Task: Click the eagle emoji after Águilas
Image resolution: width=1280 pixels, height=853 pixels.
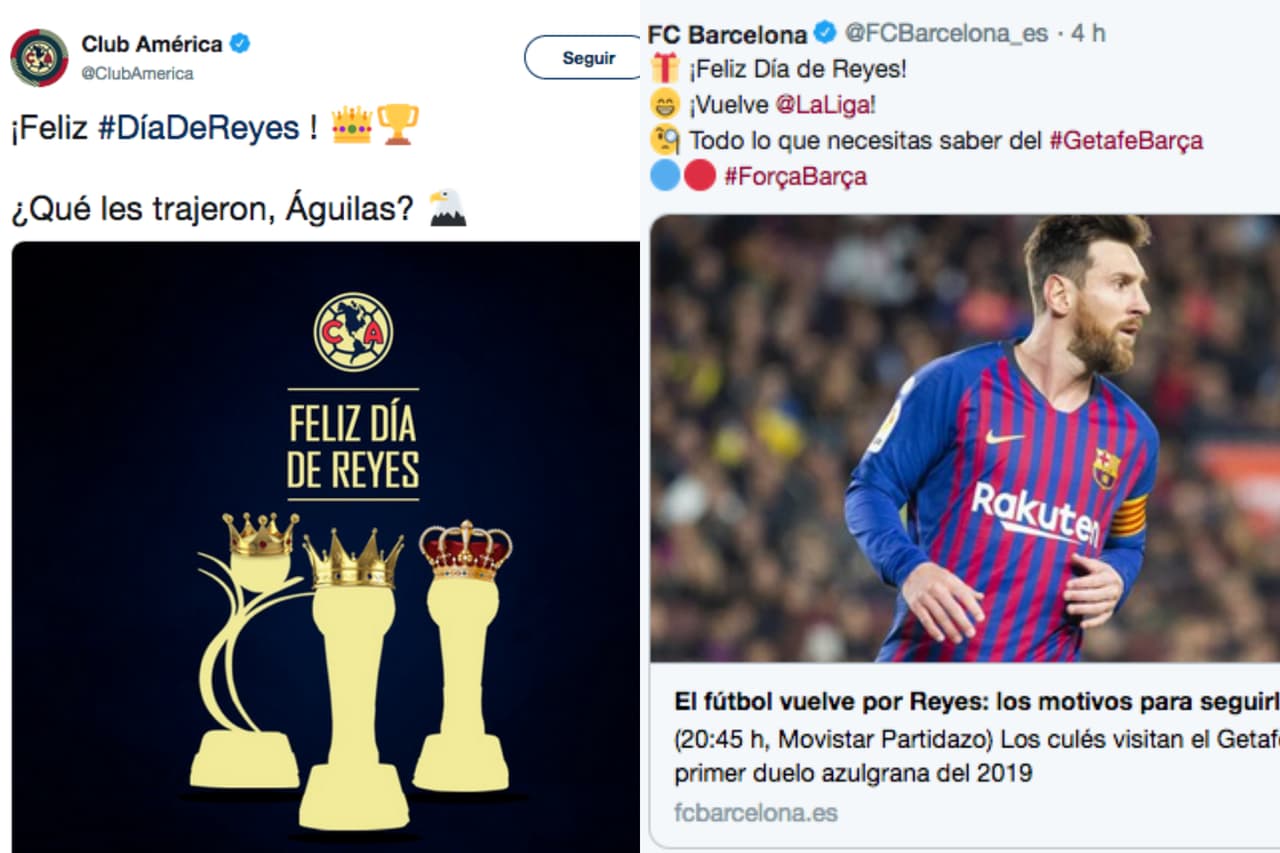Action: tap(447, 209)
